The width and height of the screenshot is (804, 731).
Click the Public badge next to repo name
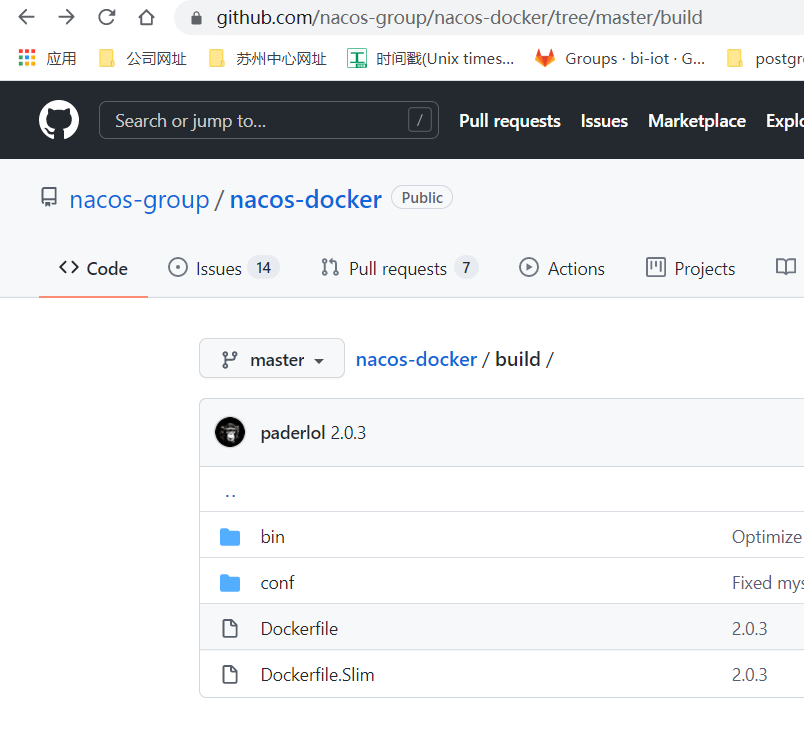tap(421, 197)
